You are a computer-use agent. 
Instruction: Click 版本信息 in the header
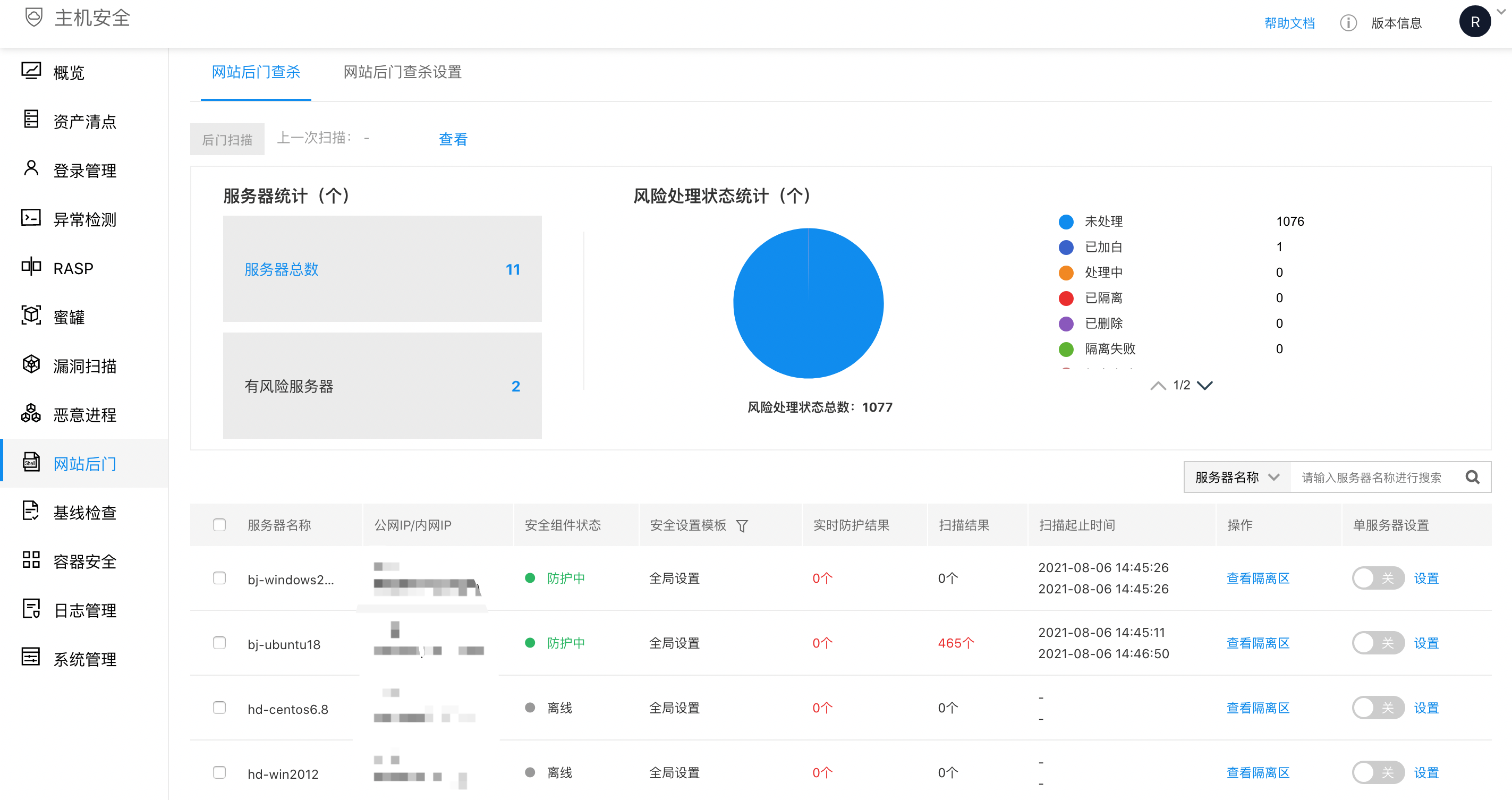pyautogui.click(x=1397, y=23)
